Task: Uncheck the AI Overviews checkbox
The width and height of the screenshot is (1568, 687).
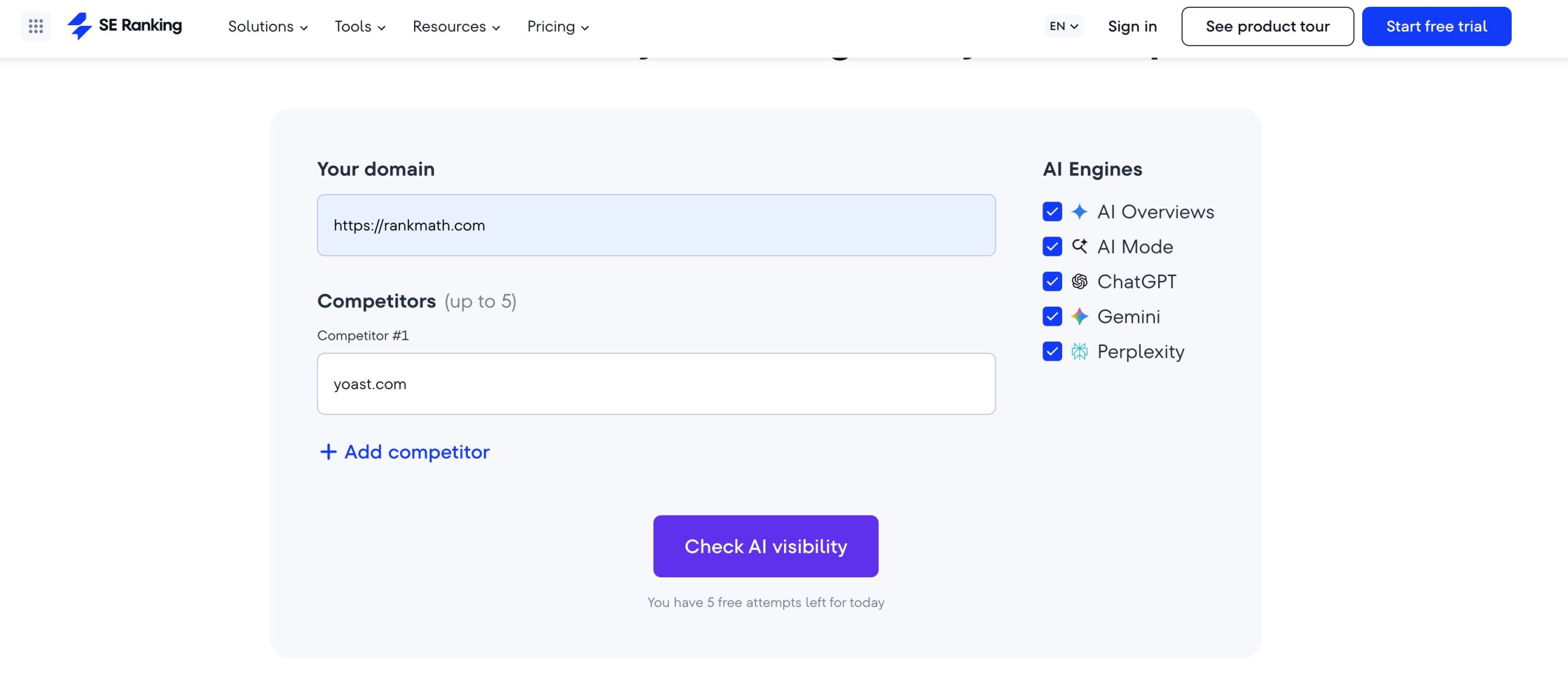Action: click(x=1052, y=212)
